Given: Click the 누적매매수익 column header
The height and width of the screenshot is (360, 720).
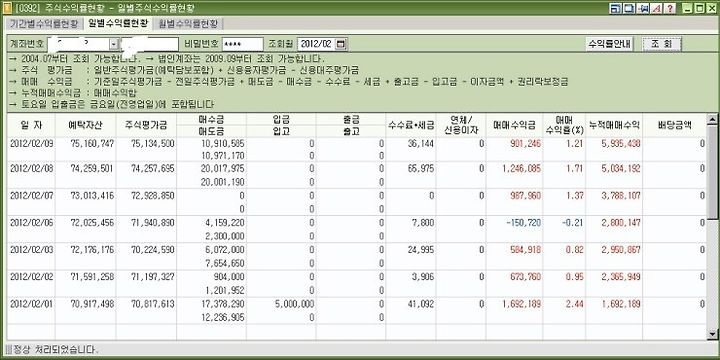Looking at the screenshot, I should click(614, 125).
